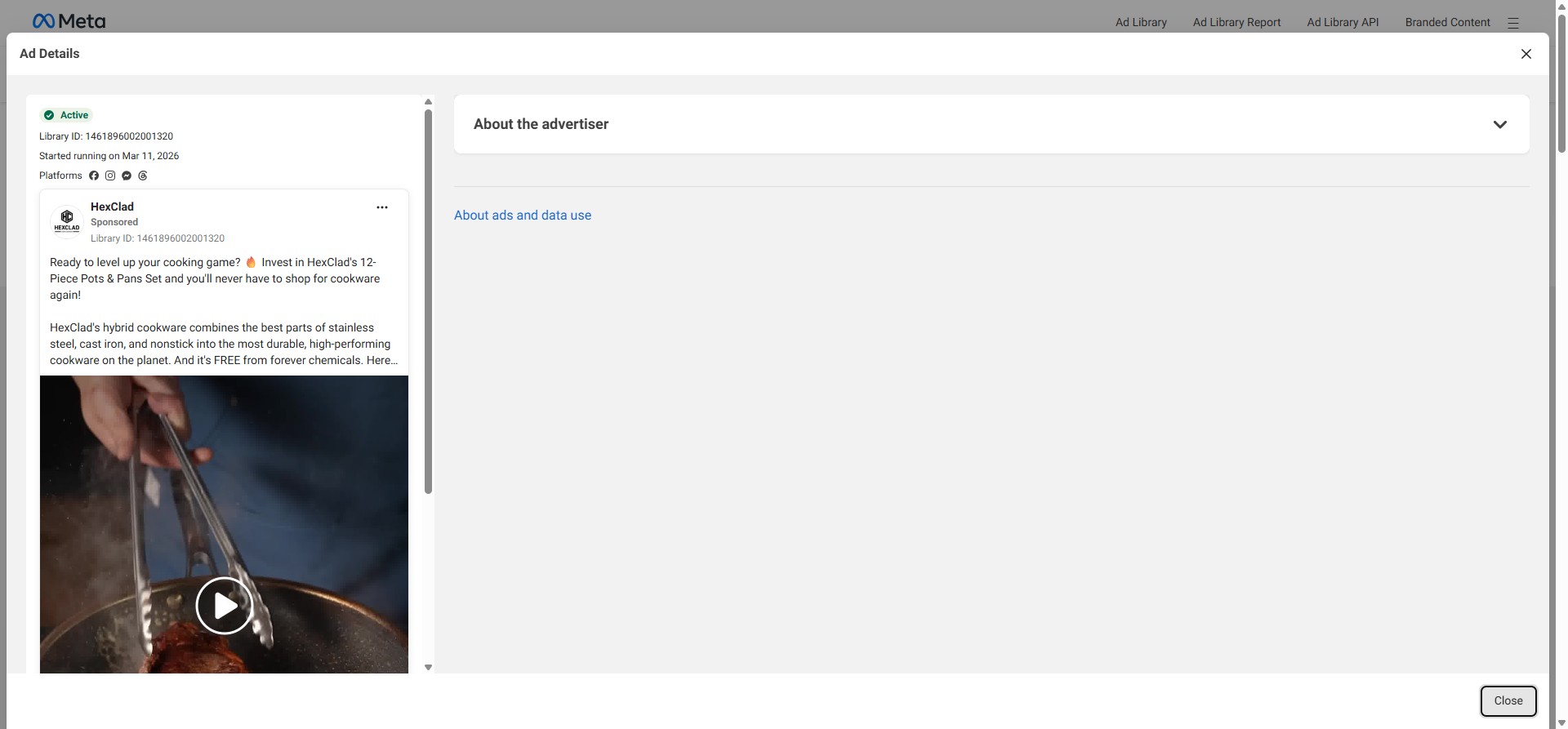Open the hamburger menu icon
This screenshot has width=1568, height=729.
pos(1513,23)
